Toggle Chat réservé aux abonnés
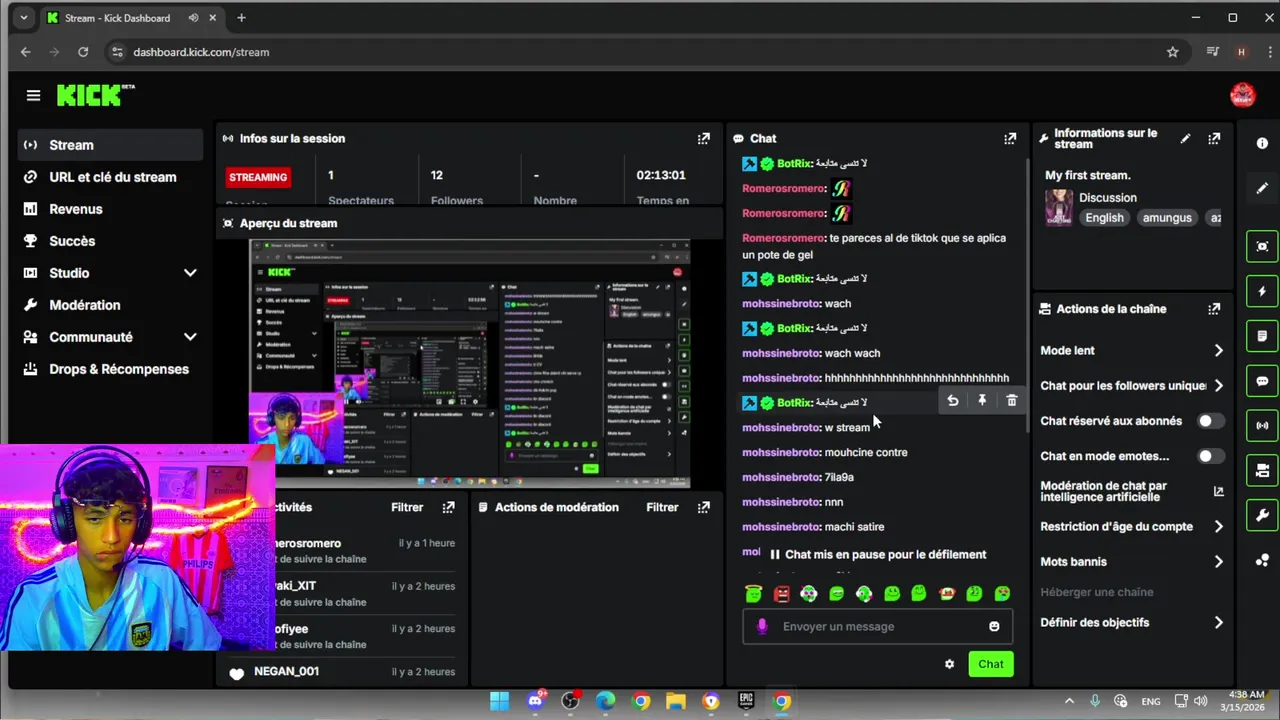 click(1210, 421)
